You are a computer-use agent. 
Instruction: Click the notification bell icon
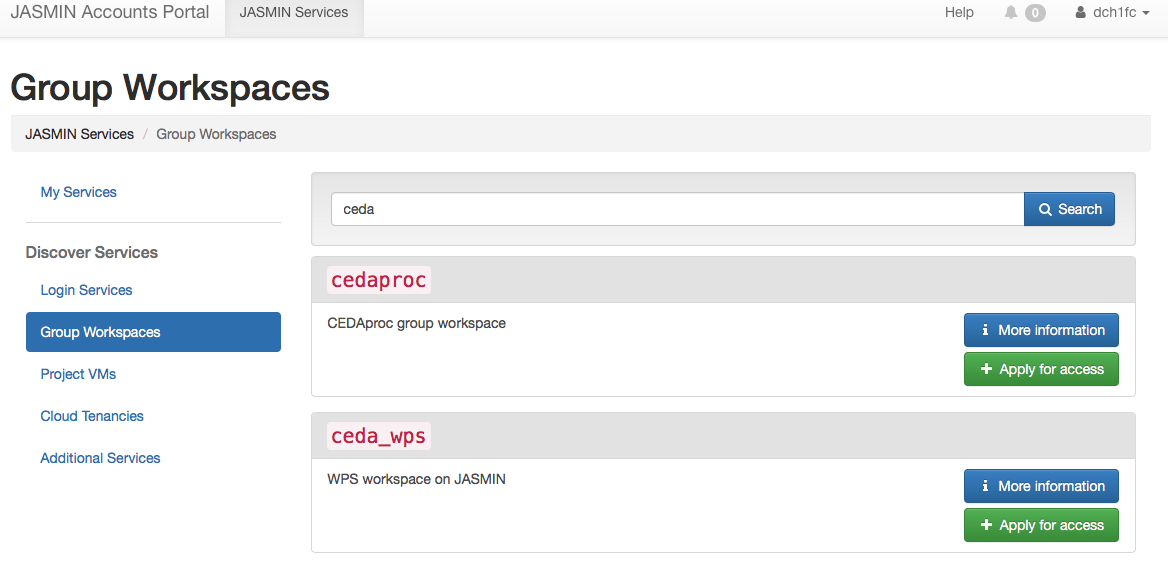pos(1012,13)
